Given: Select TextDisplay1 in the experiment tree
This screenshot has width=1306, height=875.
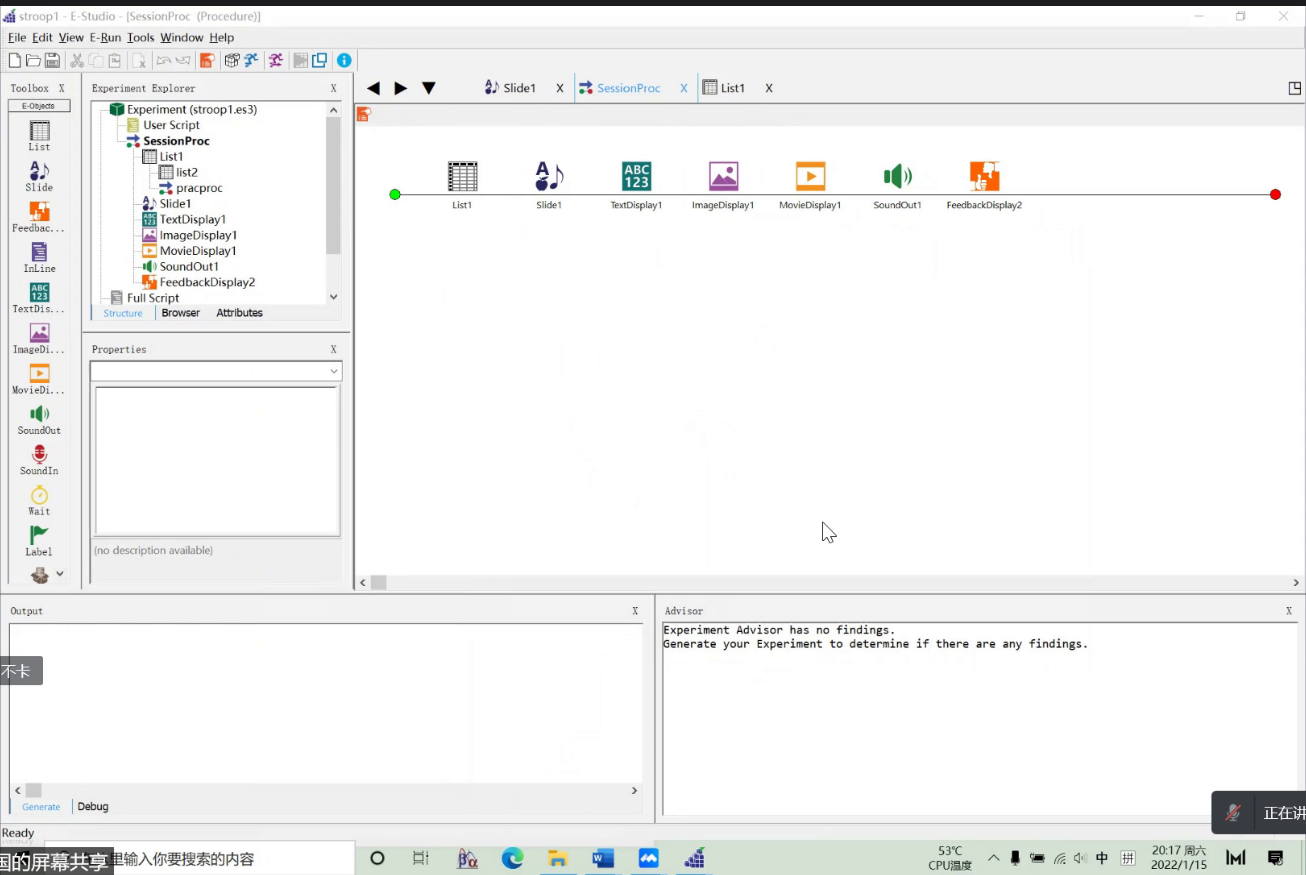Looking at the screenshot, I should (x=192, y=219).
